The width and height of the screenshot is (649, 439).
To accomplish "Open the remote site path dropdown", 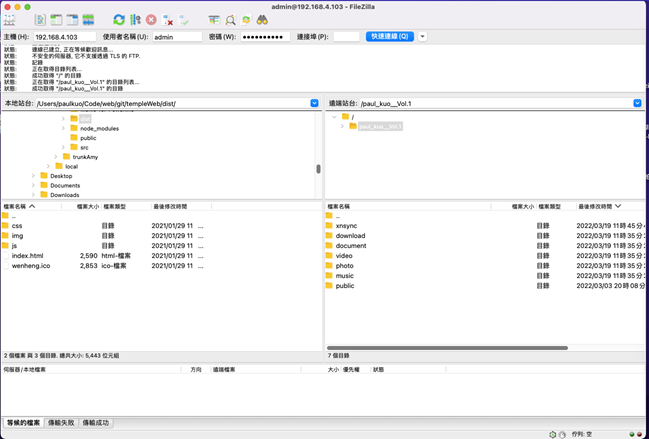I will (x=637, y=103).
